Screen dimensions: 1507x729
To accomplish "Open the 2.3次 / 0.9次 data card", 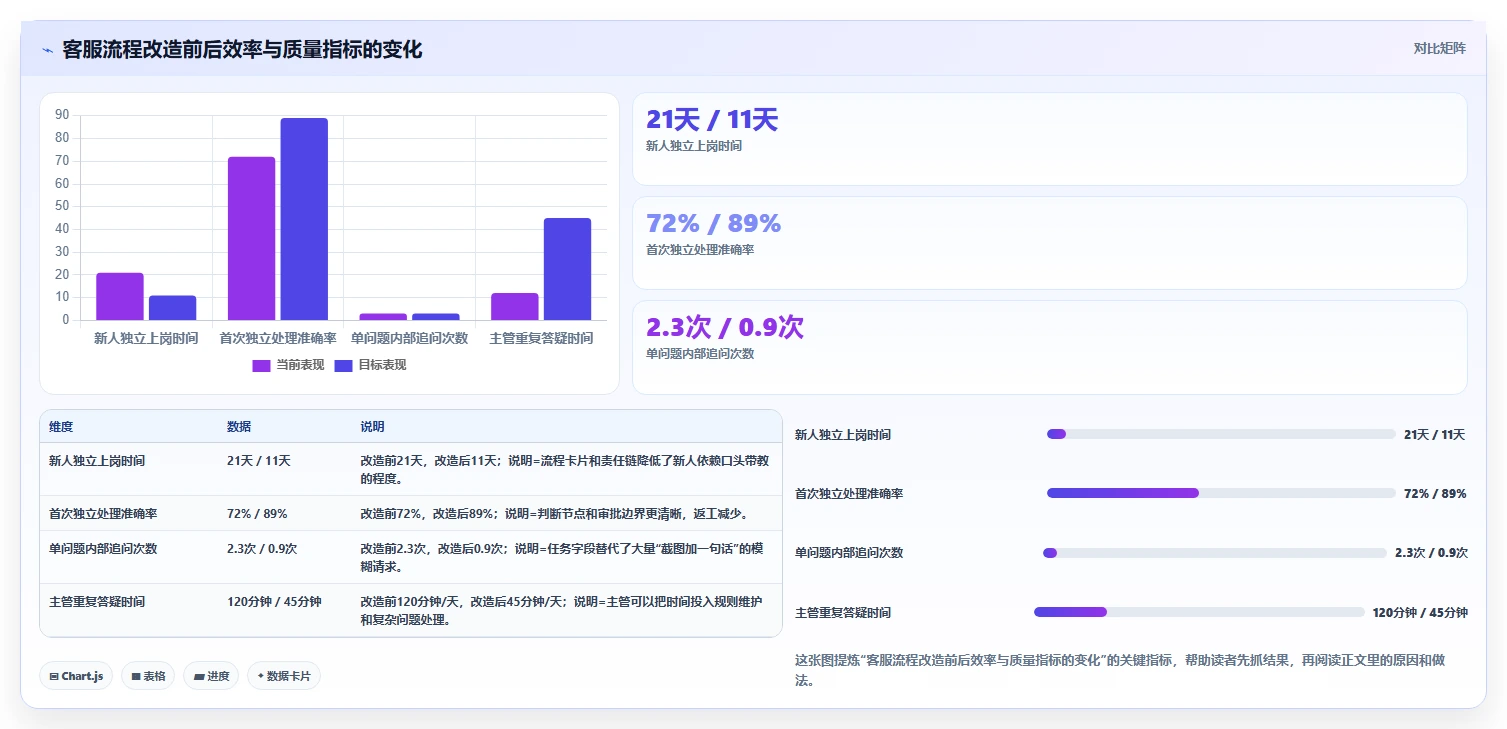I will pyautogui.click(x=1050, y=347).
